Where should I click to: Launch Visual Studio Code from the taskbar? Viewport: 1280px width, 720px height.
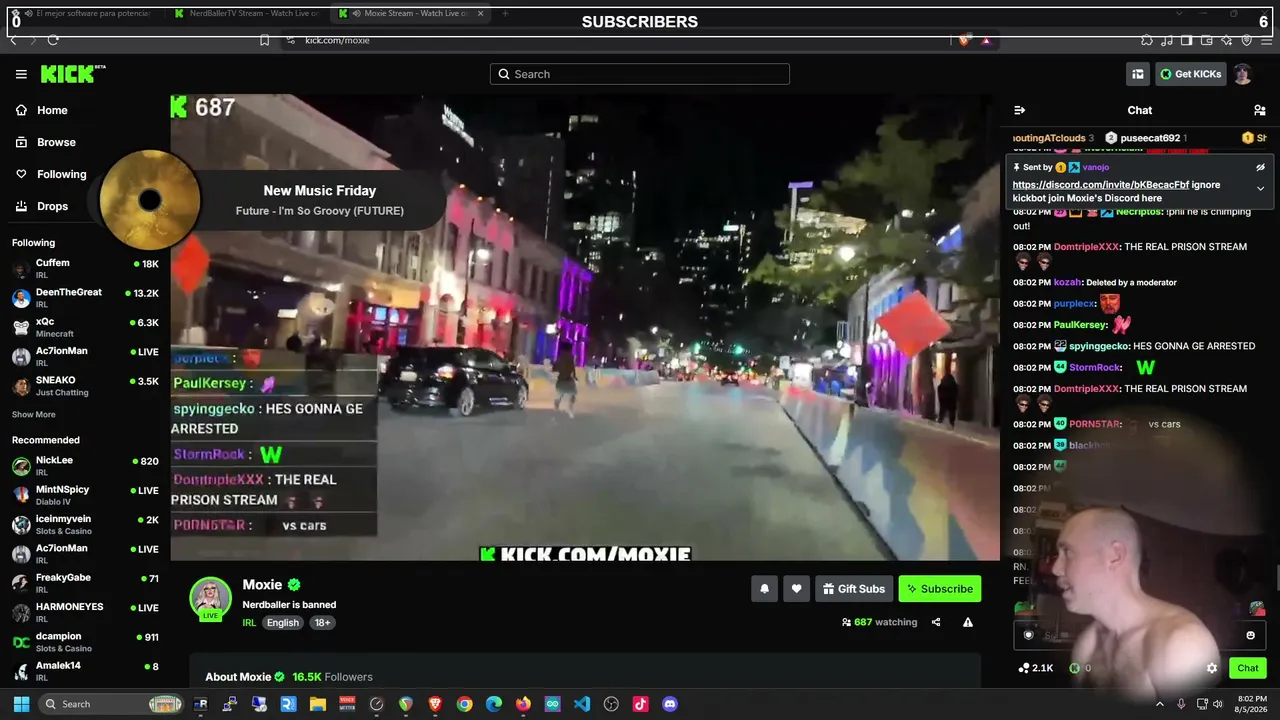point(582,704)
